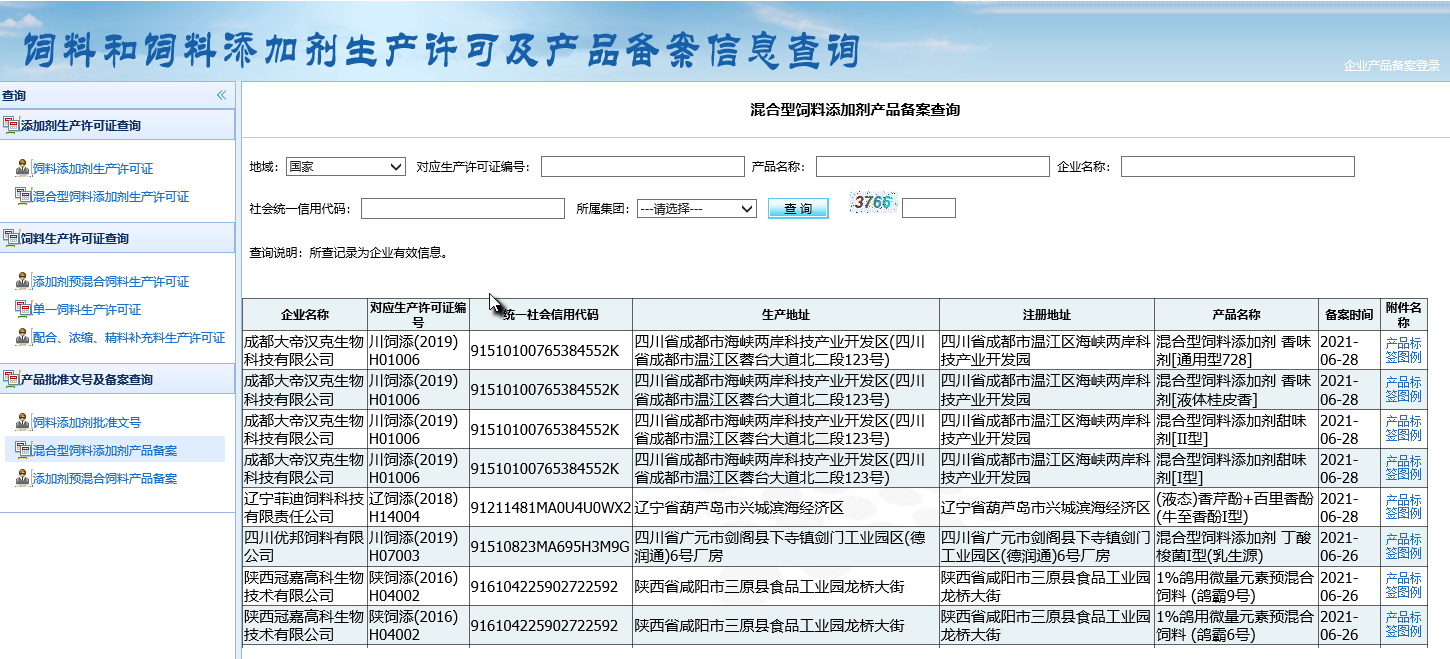The image size is (1450, 659).
Task: Click the 查询 search button
Action: pyautogui.click(x=798, y=209)
